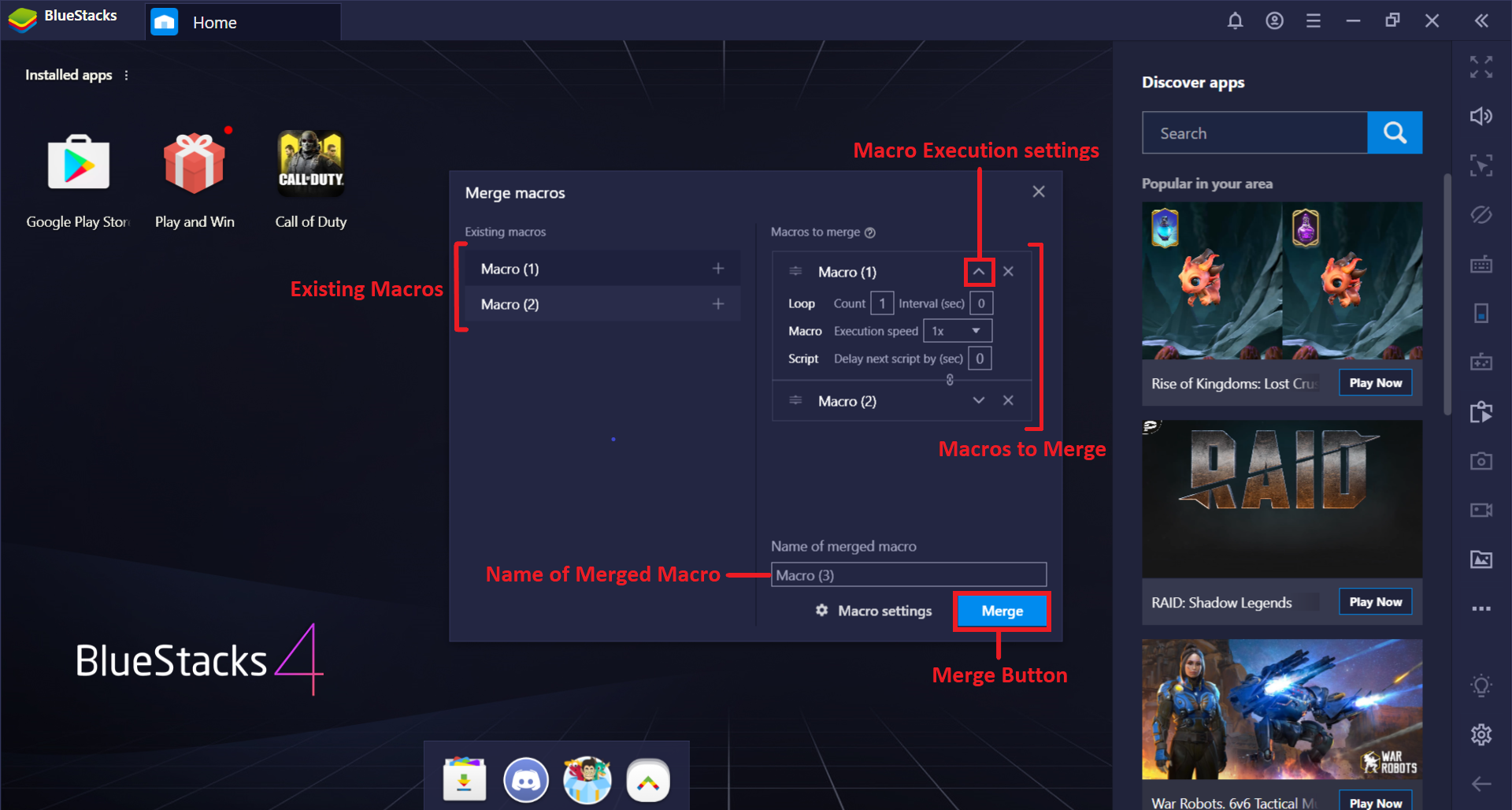Grab Macro (2) reorder handle
This screenshot has width=1512, height=810.
click(x=795, y=400)
